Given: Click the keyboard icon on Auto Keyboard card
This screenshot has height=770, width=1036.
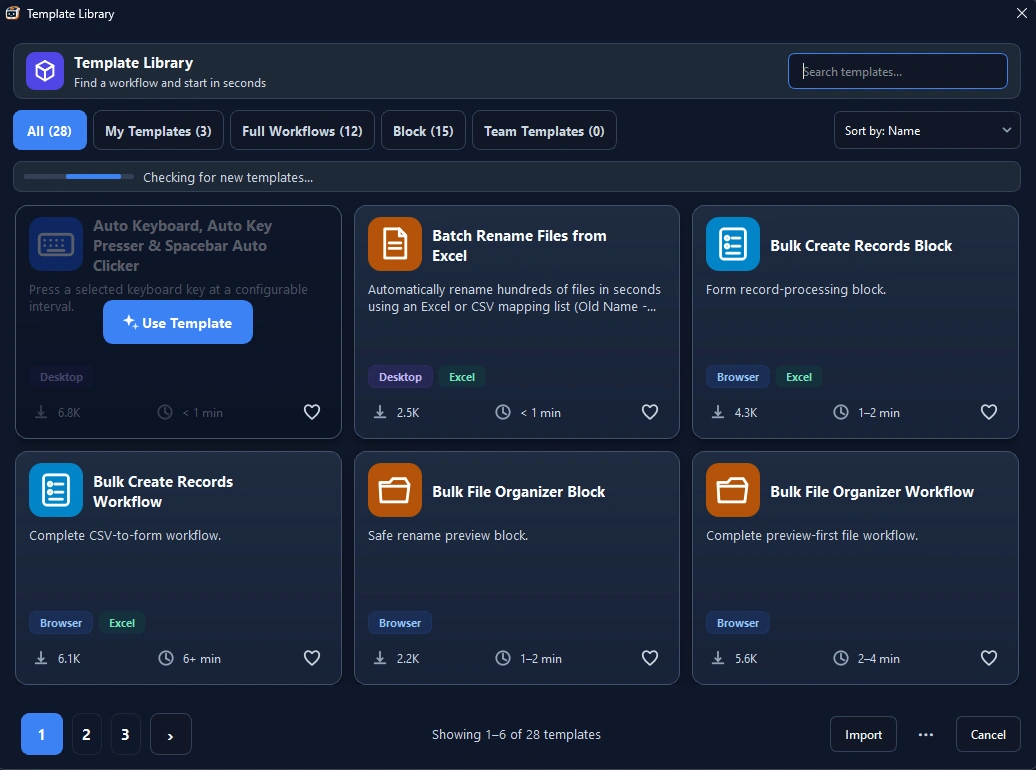Looking at the screenshot, I should [x=56, y=245].
